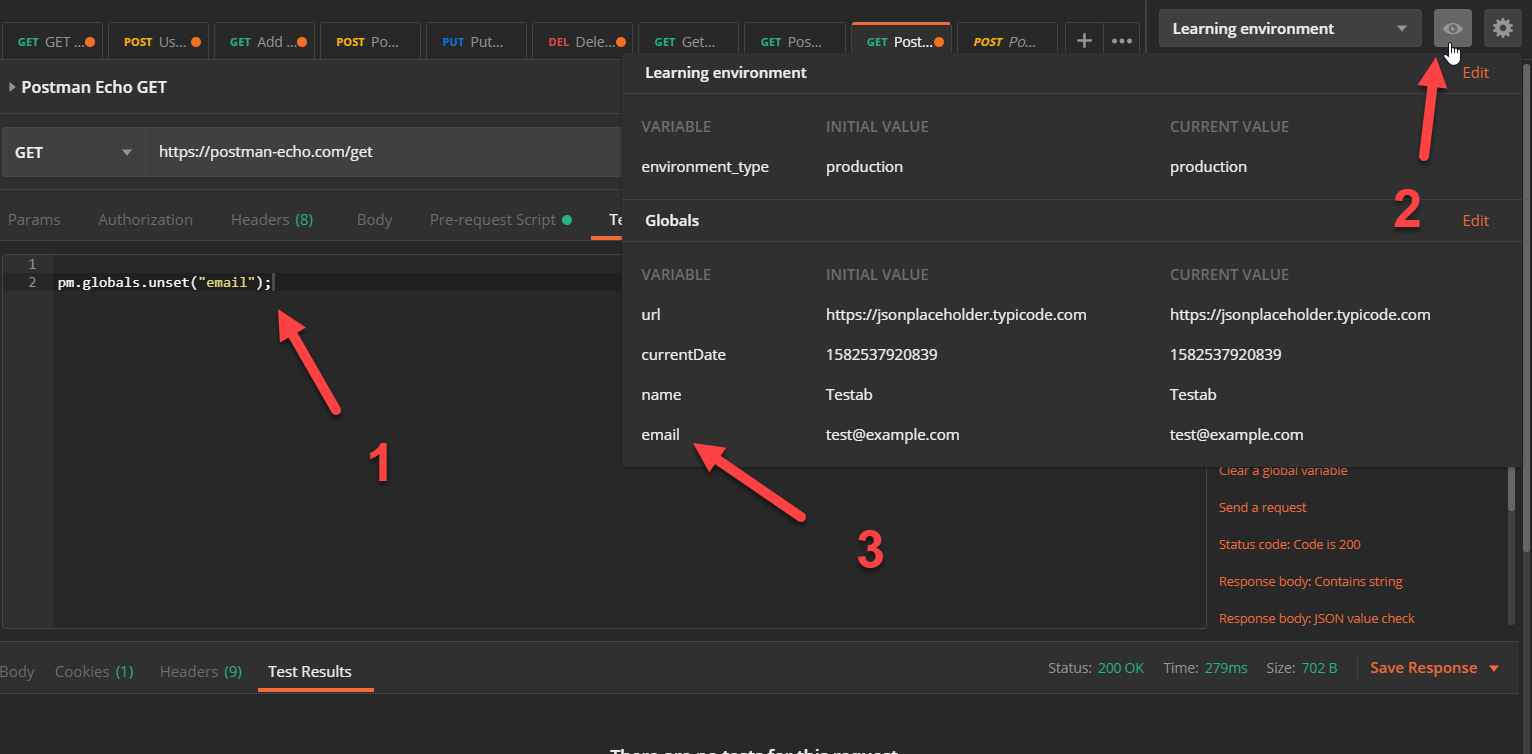
Task: Toggle the environment quick look eye icon
Action: tap(1453, 28)
